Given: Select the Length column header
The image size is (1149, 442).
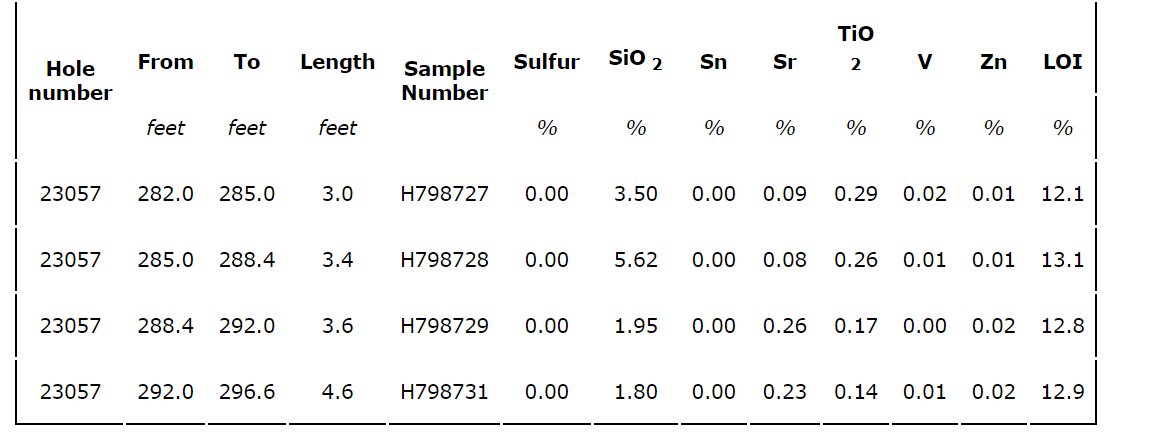Looking at the screenshot, I should [x=337, y=62].
